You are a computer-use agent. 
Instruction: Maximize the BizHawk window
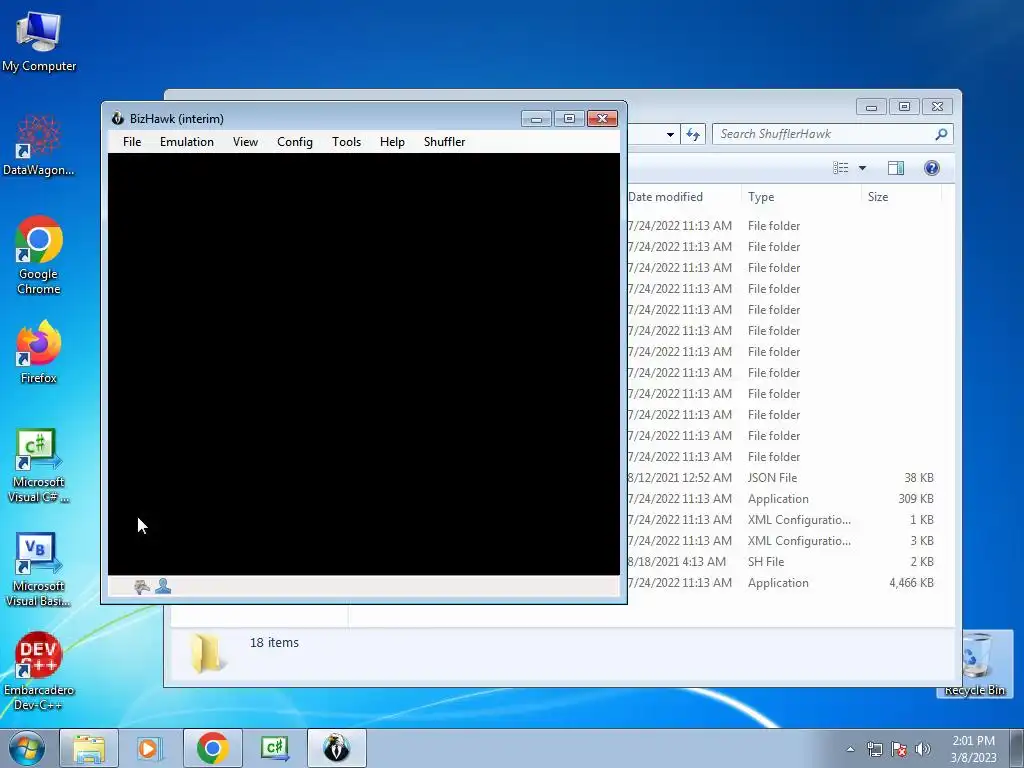pyautogui.click(x=569, y=118)
